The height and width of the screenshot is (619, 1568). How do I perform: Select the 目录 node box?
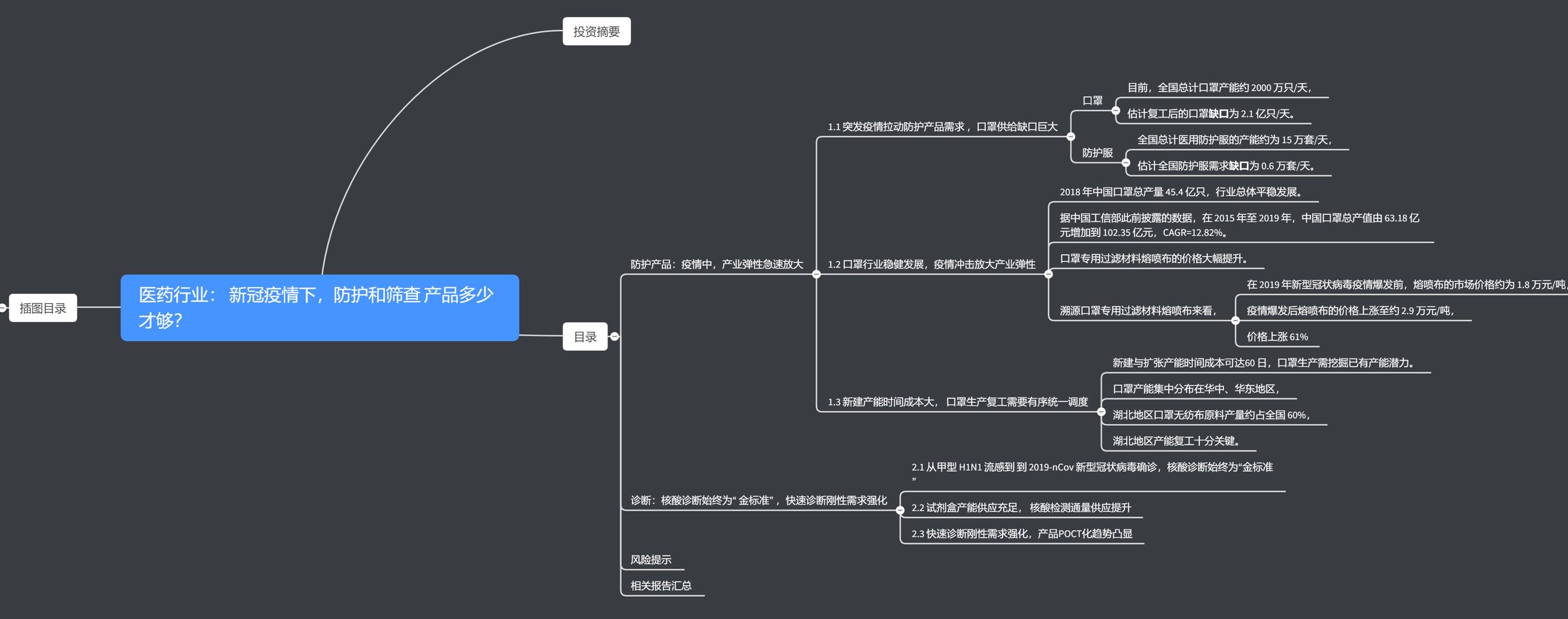coord(585,337)
